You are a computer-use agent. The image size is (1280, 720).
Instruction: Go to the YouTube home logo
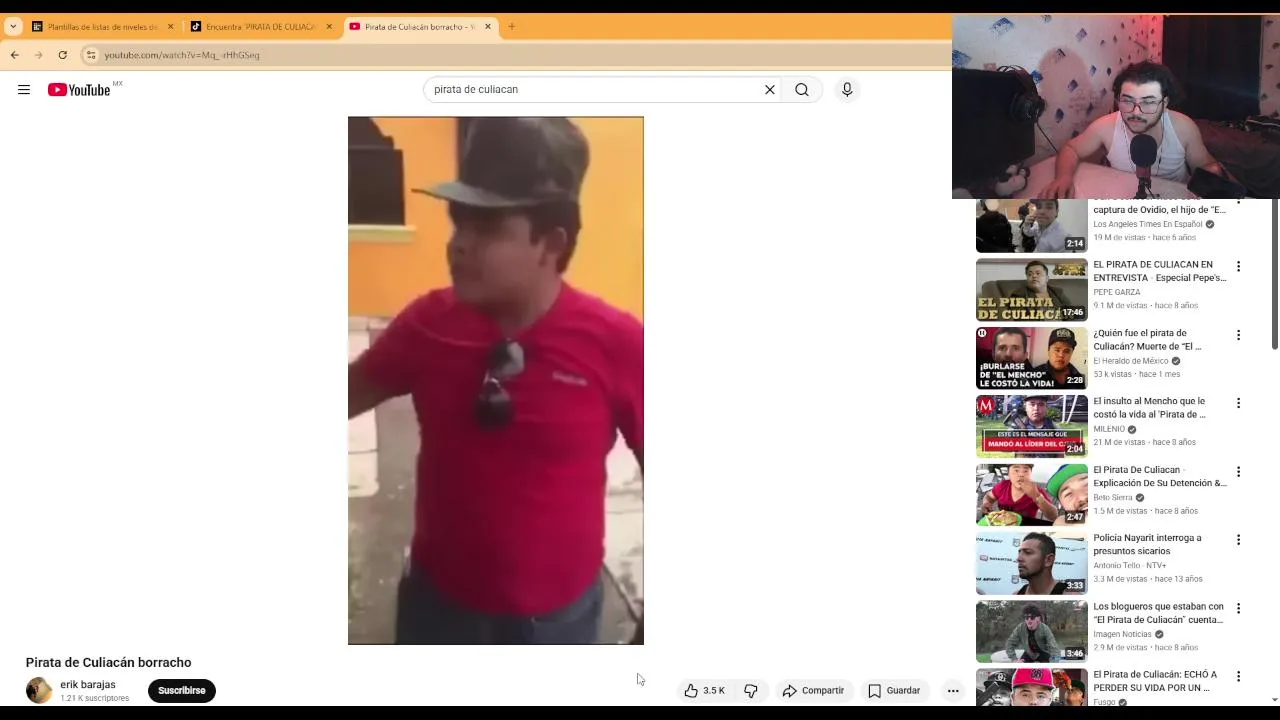coord(79,90)
